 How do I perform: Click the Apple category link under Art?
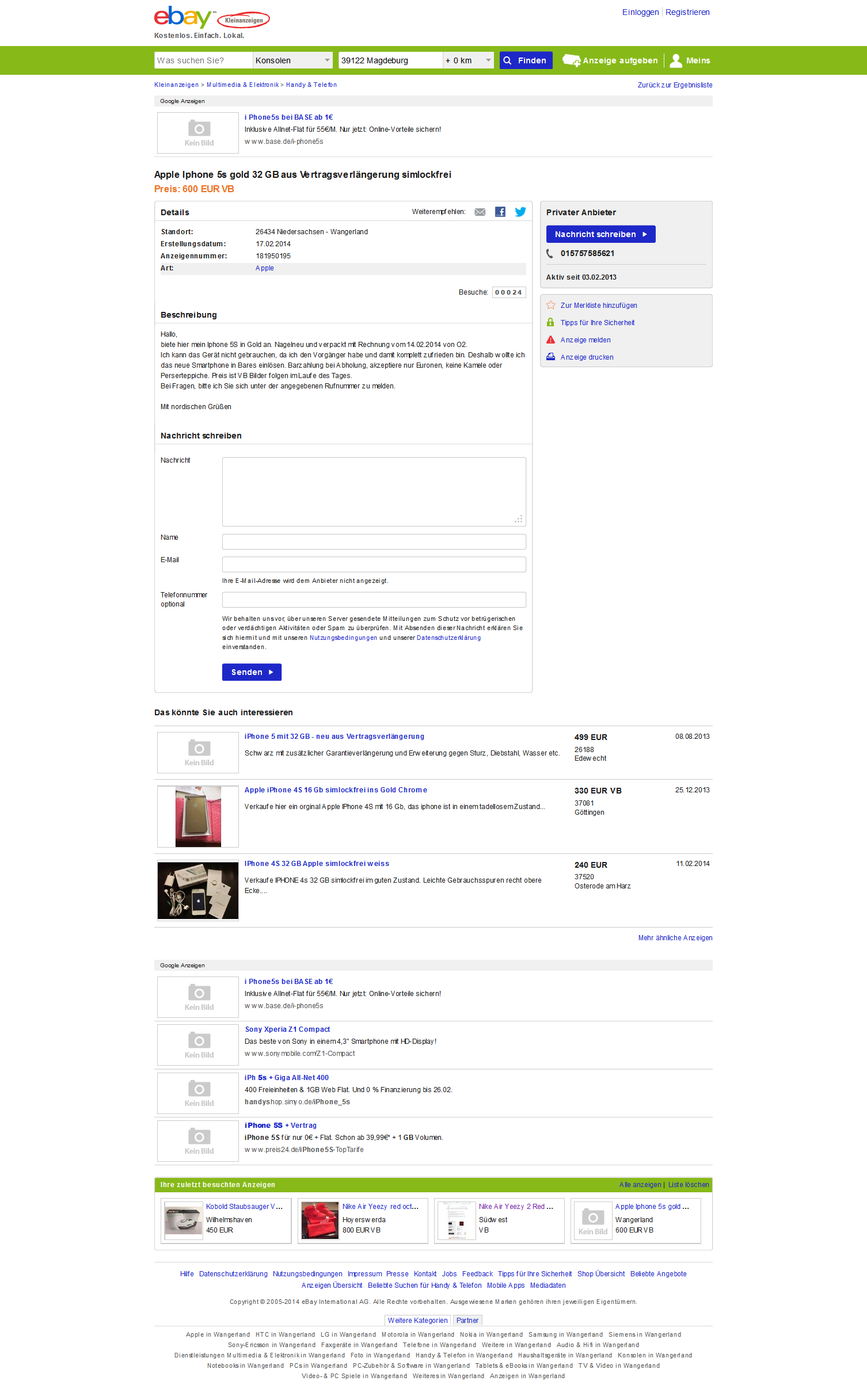(265, 268)
